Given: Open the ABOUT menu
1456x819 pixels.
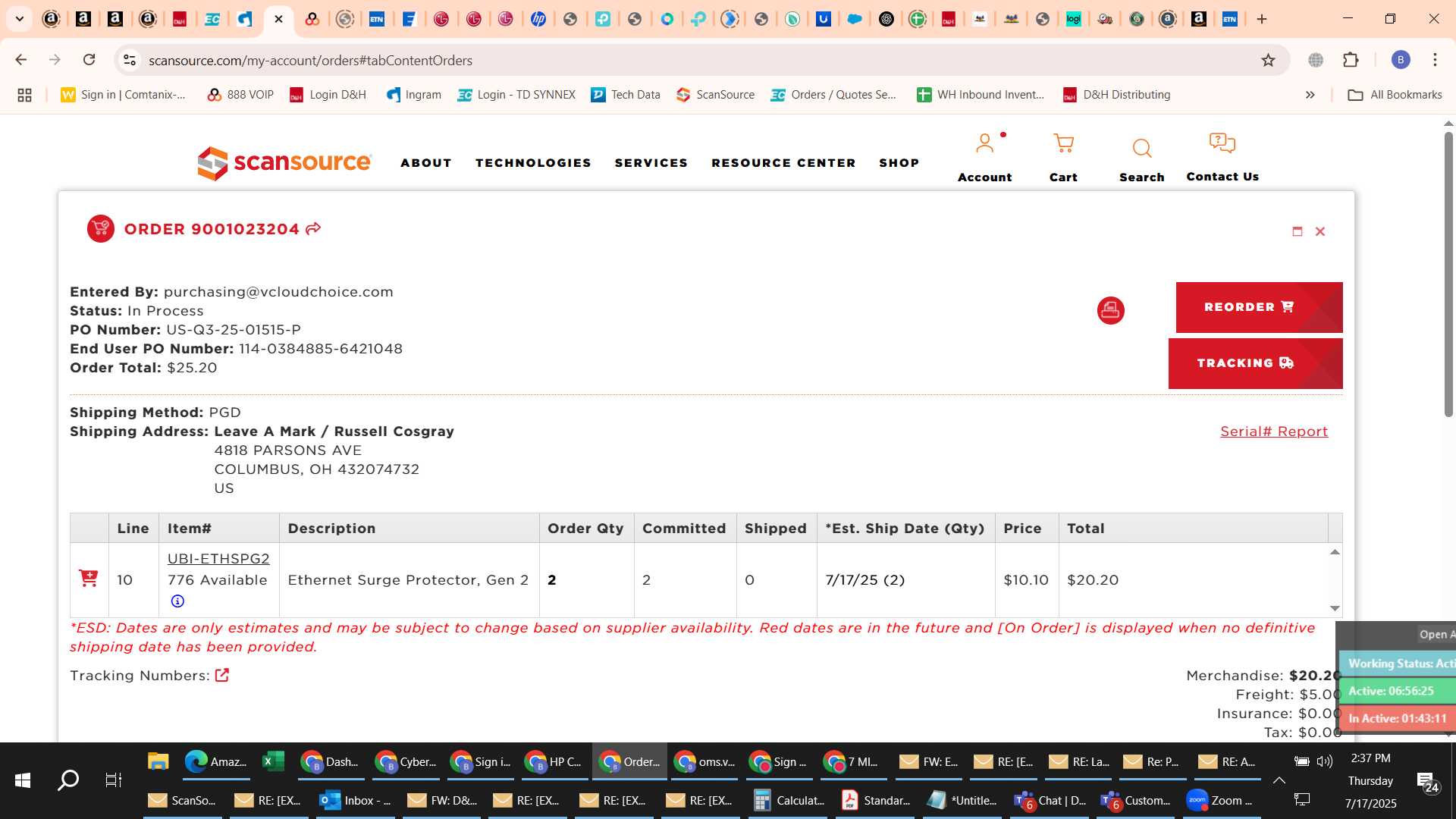Looking at the screenshot, I should point(426,163).
